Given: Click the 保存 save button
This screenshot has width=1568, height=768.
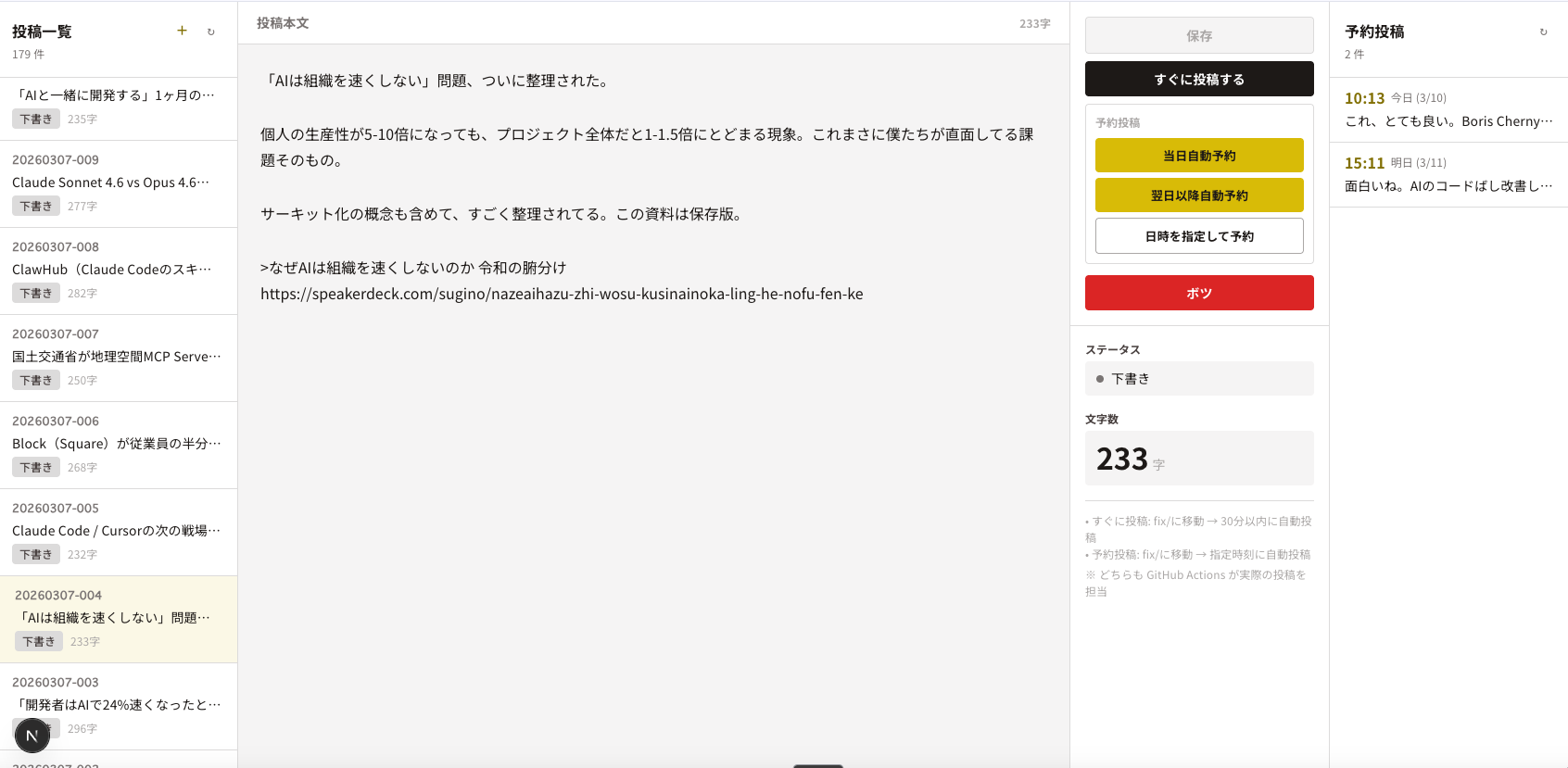Looking at the screenshot, I should click(1198, 35).
